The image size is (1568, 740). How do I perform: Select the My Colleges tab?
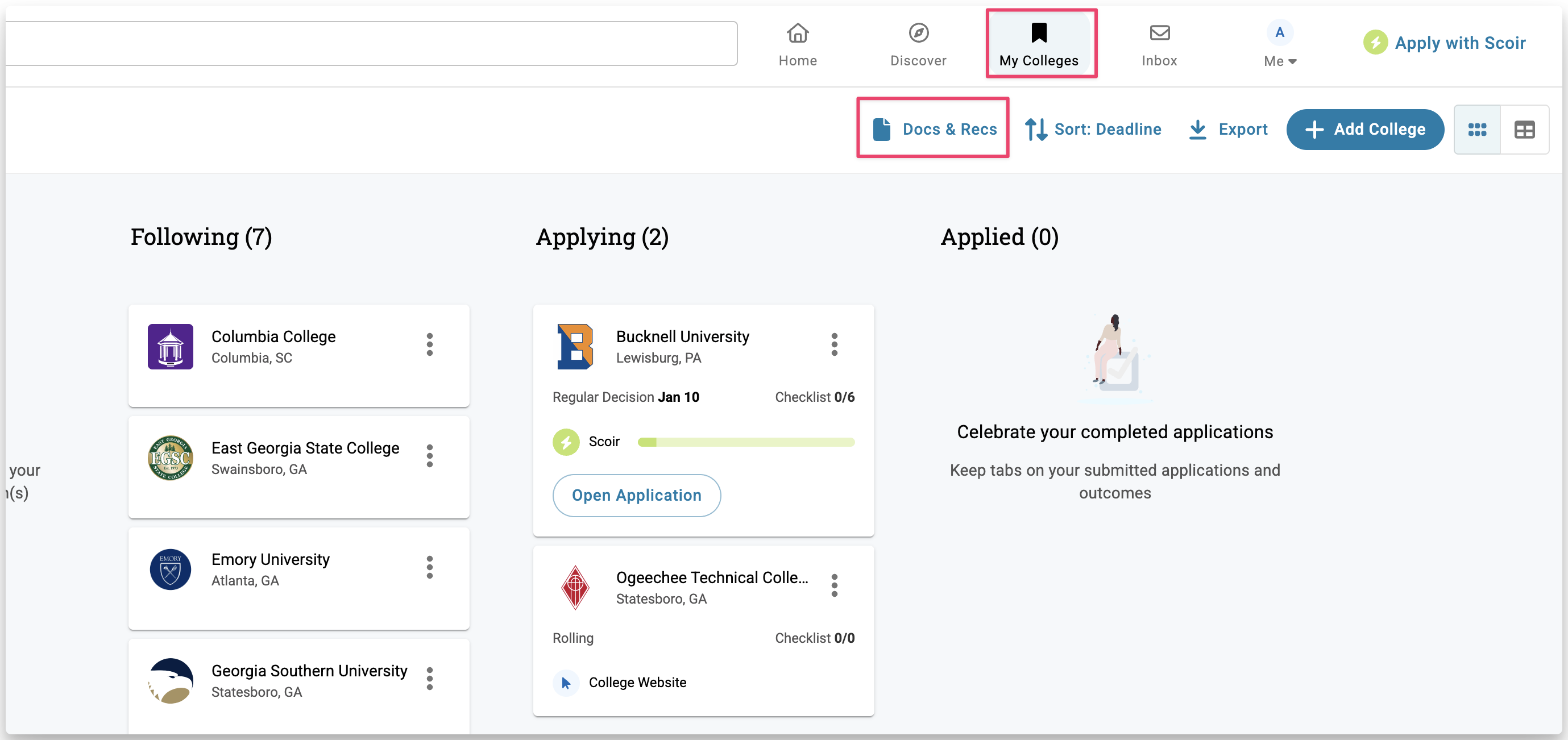click(1039, 44)
